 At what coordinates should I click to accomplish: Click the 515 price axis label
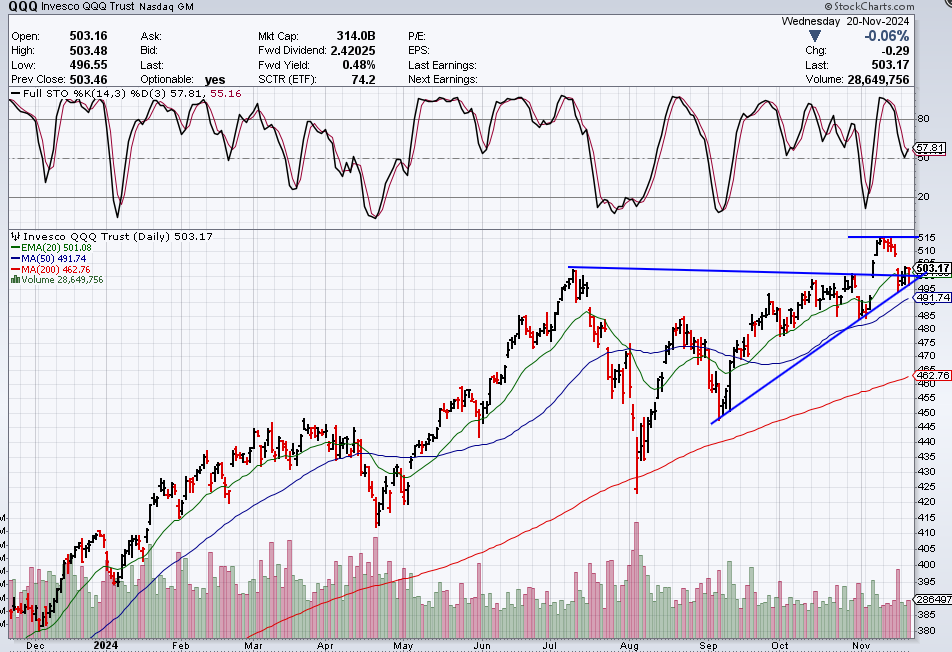(x=926, y=237)
